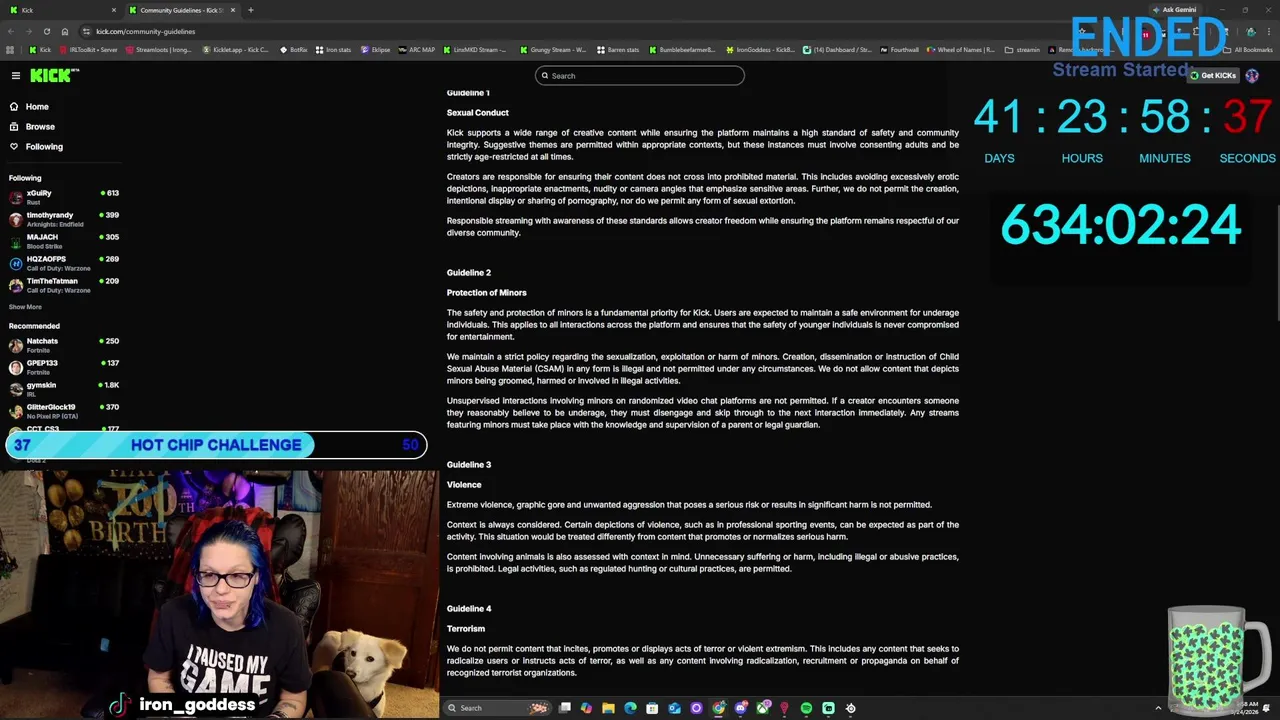Reload the current page
Image resolution: width=1280 pixels, height=720 pixels.
pyautogui.click(x=46, y=31)
